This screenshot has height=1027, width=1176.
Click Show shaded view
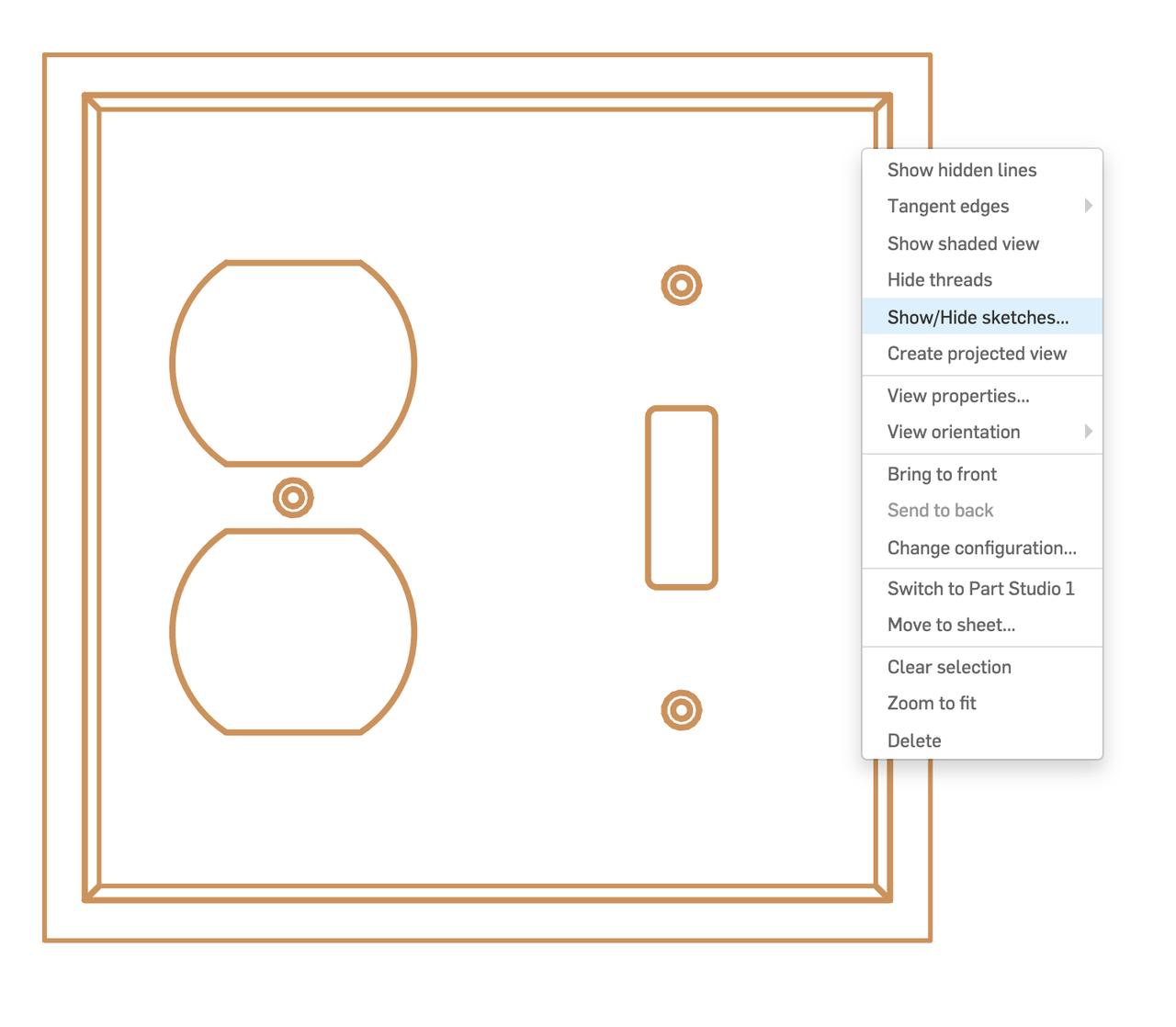[x=963, y=243]
